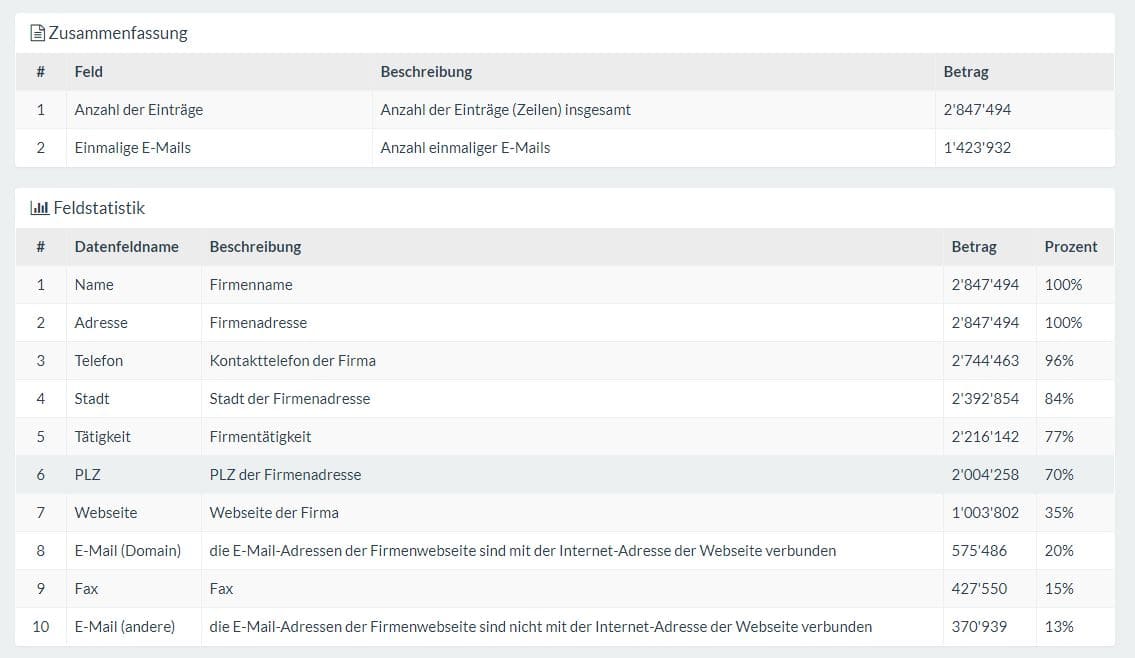The width and height of the screenshot is (1135, 658).
Task: Click the Prozent column header
Action: click(1070, 246)
